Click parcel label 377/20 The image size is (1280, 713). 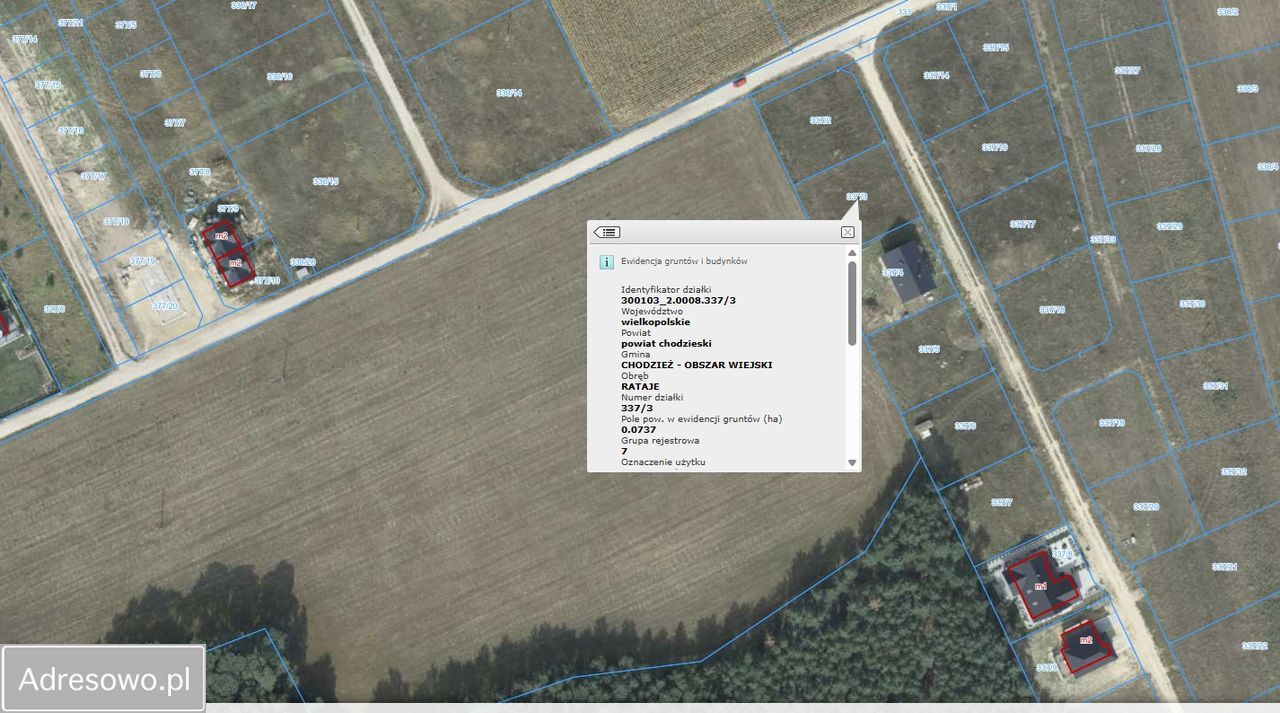point(165,306)
